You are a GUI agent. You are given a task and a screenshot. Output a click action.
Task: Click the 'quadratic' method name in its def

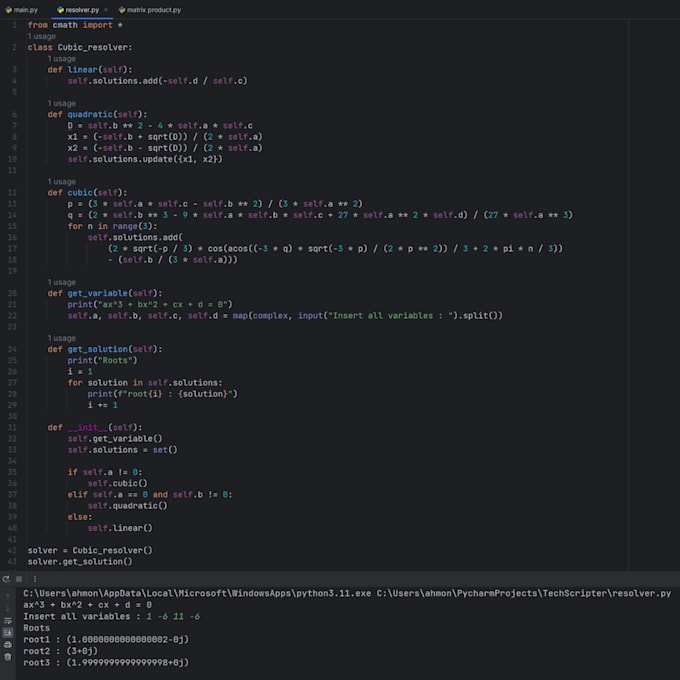pyautogui.click(x=90, y=114)
